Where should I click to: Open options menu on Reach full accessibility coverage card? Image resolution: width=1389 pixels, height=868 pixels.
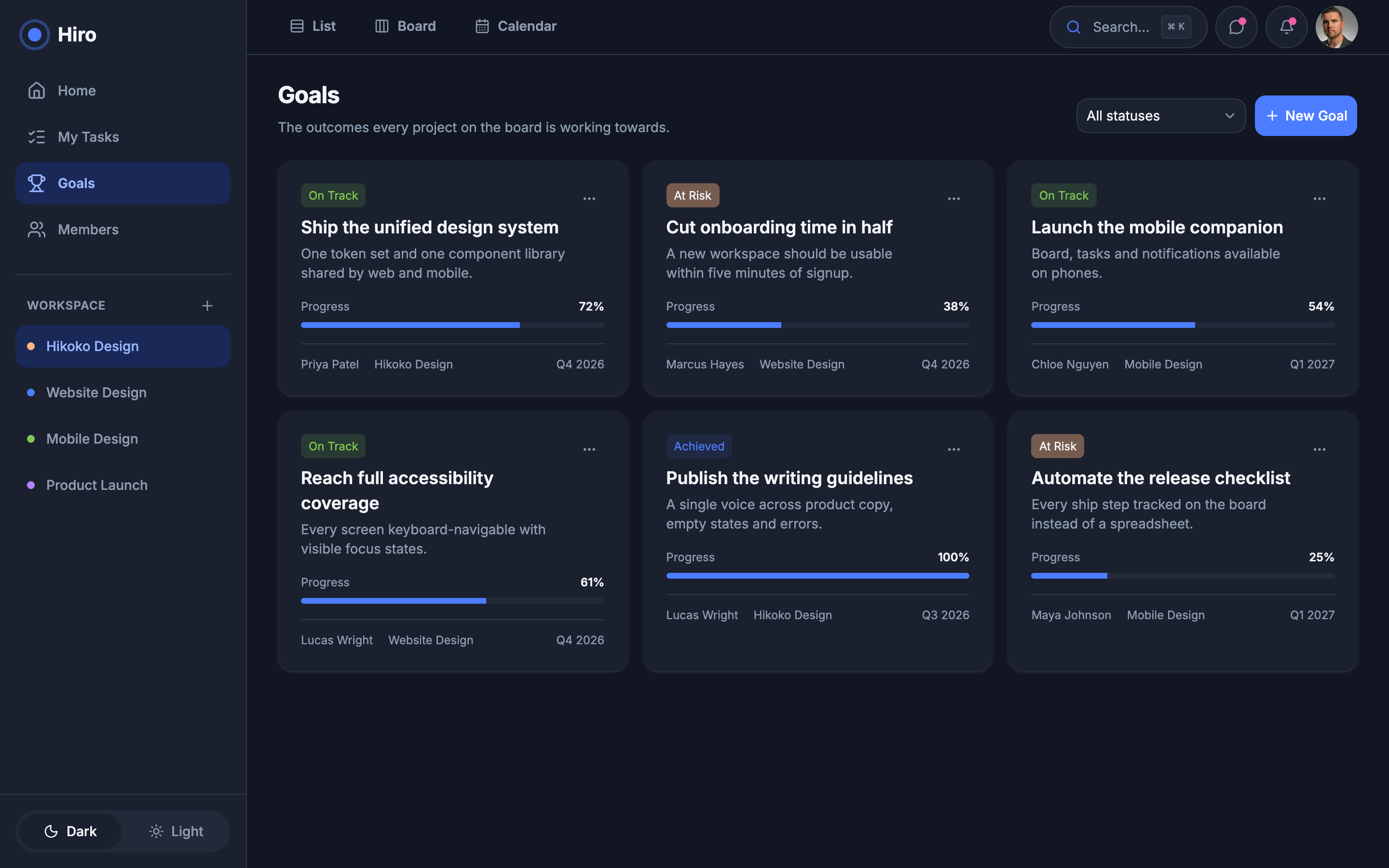(589, 449)
